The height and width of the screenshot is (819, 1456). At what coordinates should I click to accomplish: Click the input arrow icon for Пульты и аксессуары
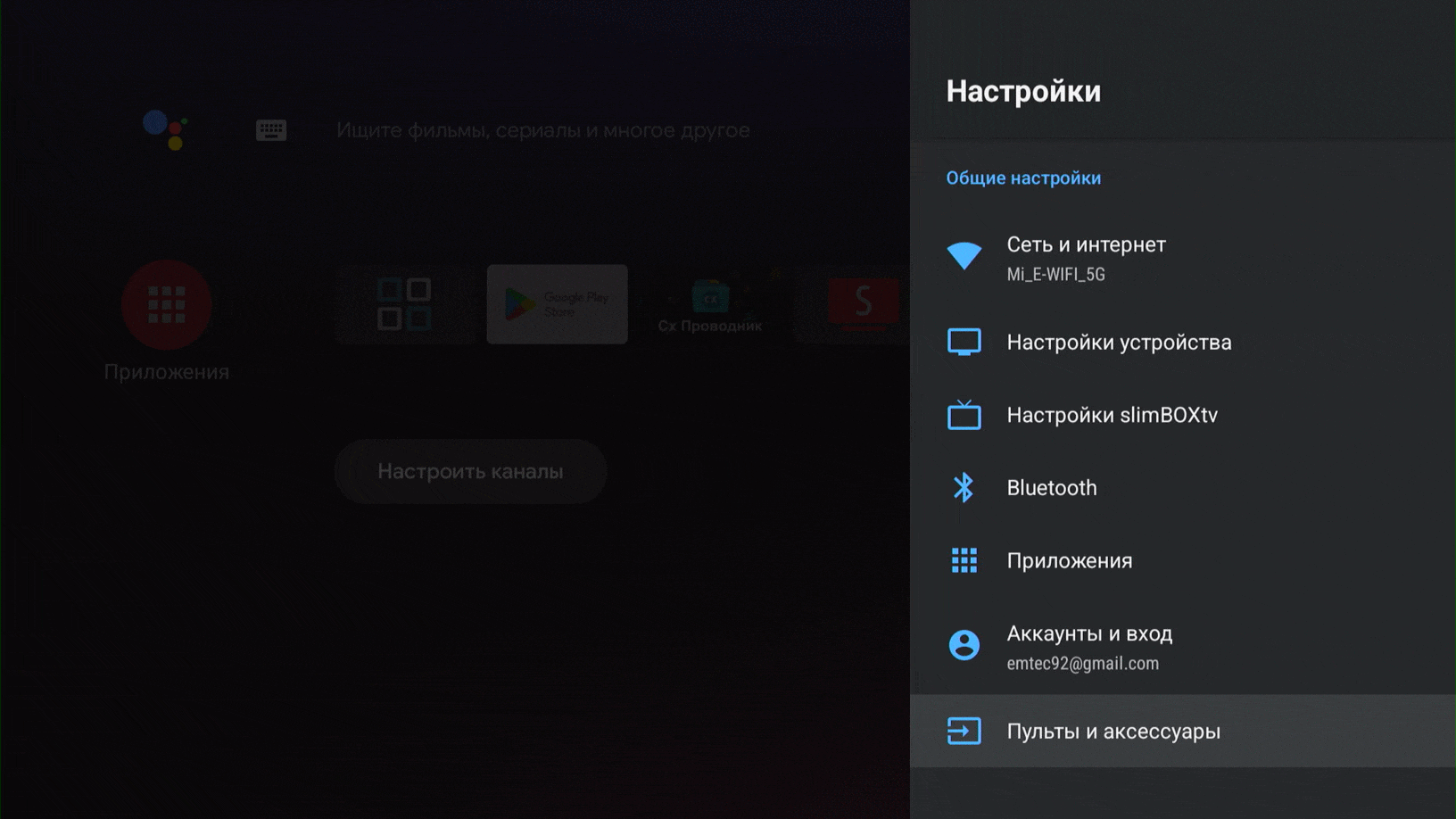(x=964, y=732)
